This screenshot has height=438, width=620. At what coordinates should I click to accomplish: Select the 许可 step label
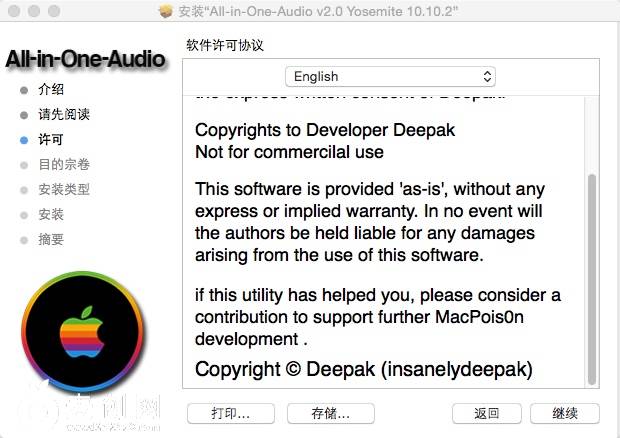[51, 140]
